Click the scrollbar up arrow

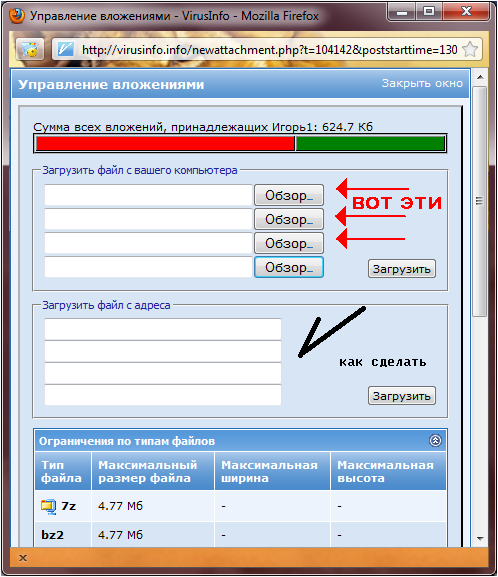[480, 77]
